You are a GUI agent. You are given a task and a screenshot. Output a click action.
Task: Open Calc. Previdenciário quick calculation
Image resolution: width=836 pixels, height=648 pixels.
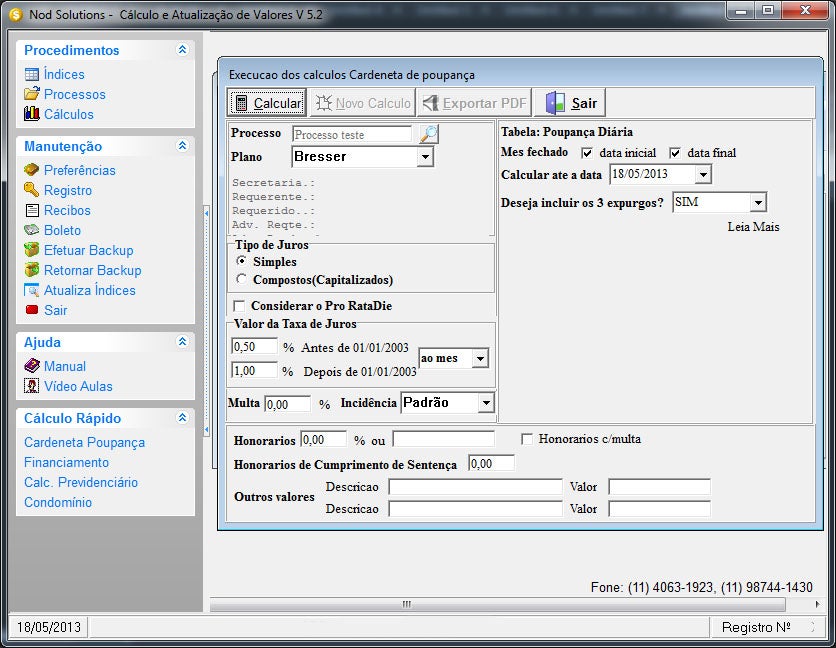81,482
